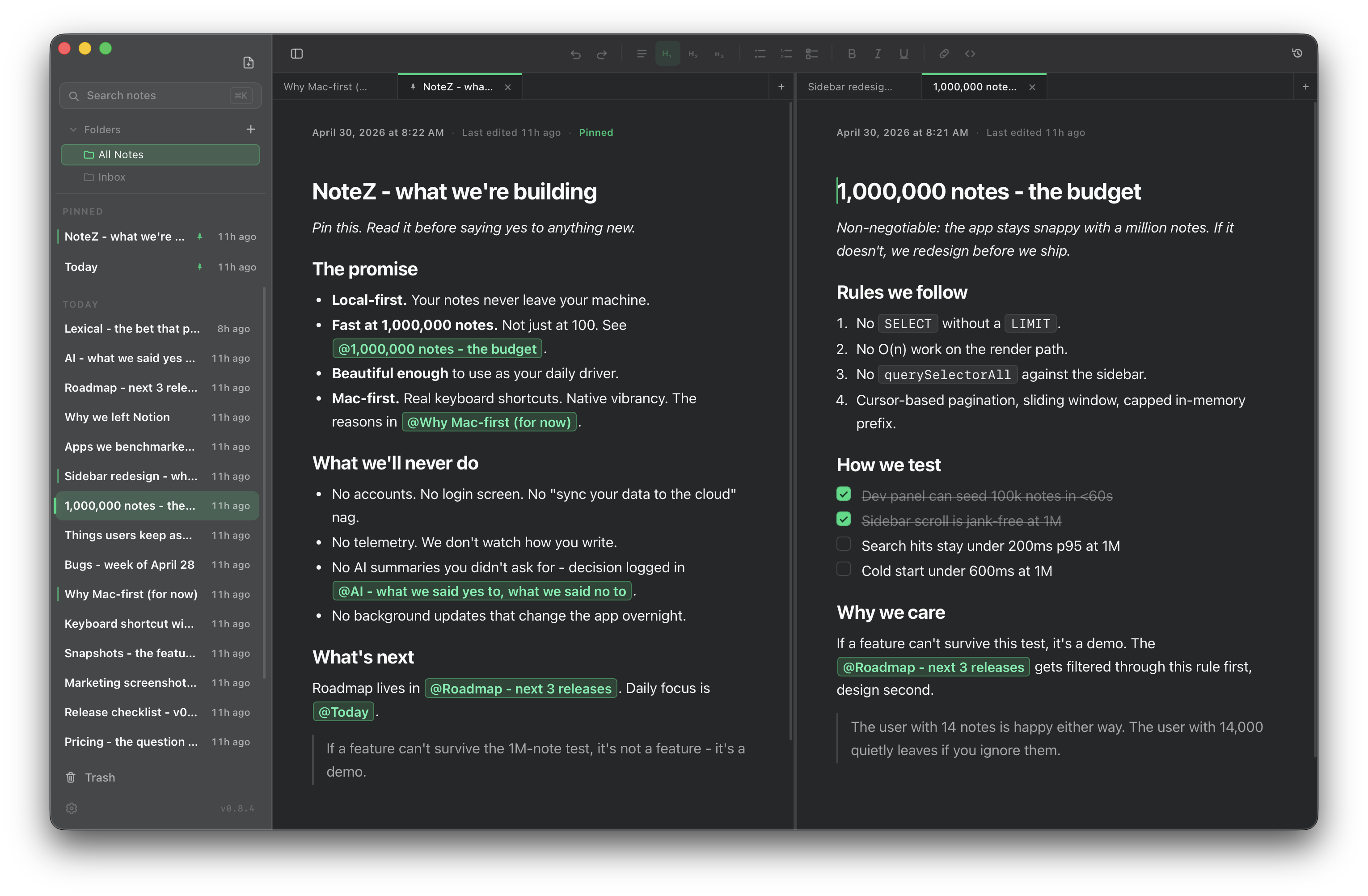Image resolution: width=1368 pixels, height=896 pixels.
Task: Insert a checklist
Action: coord(811,54)
